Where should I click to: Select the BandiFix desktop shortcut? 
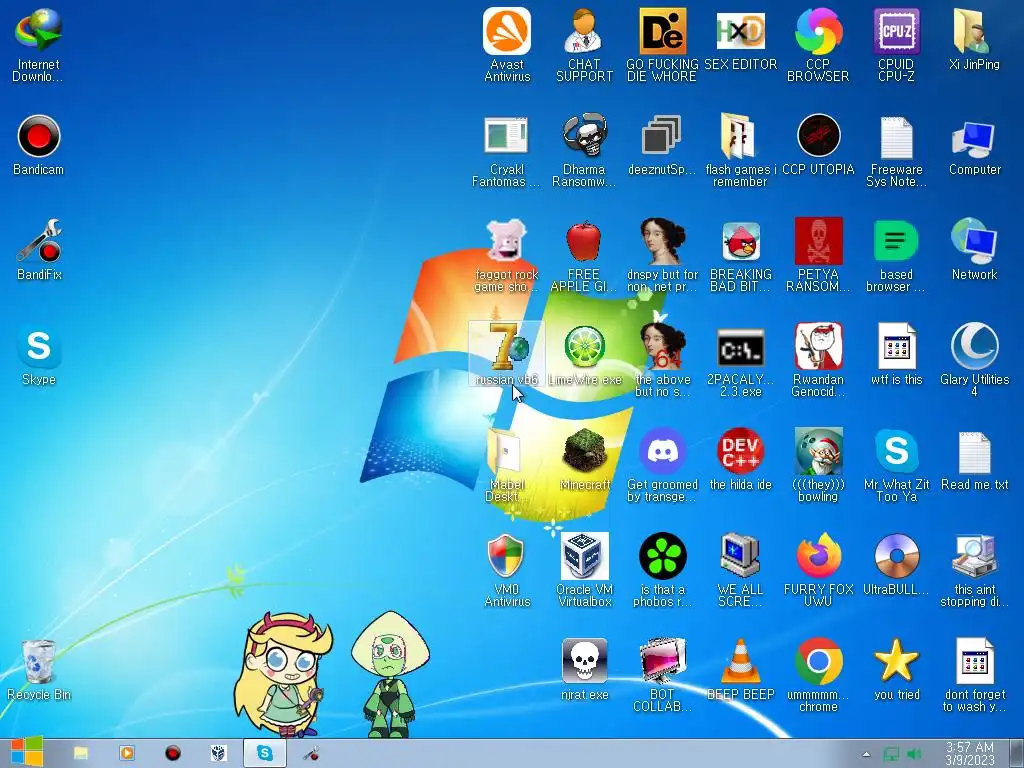tap(39, 250)
